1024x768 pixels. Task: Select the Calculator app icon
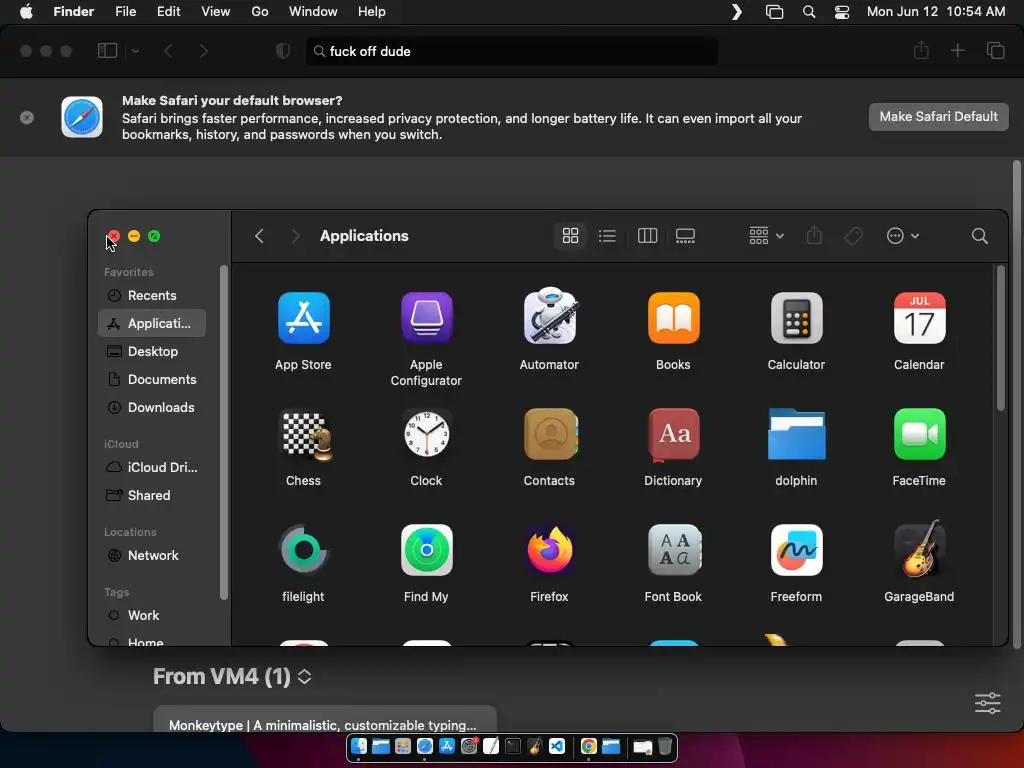[x=796, y=318]
